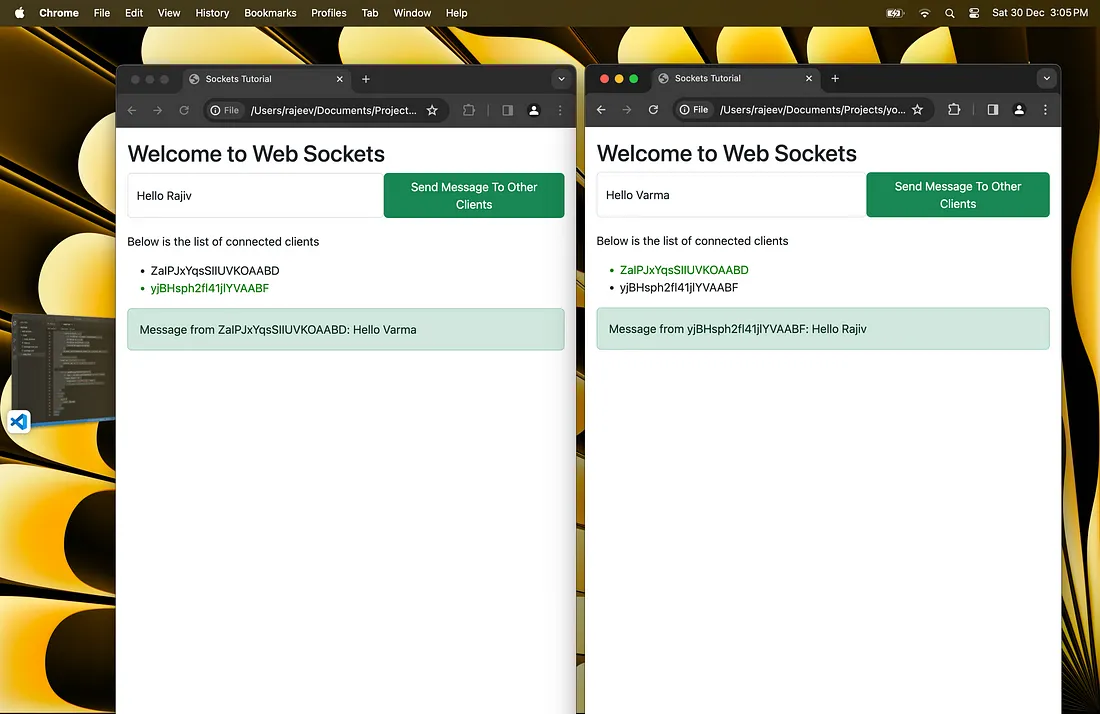
Task: Open macOS Control Center in menu bar
Action: [x=974, y=13]
